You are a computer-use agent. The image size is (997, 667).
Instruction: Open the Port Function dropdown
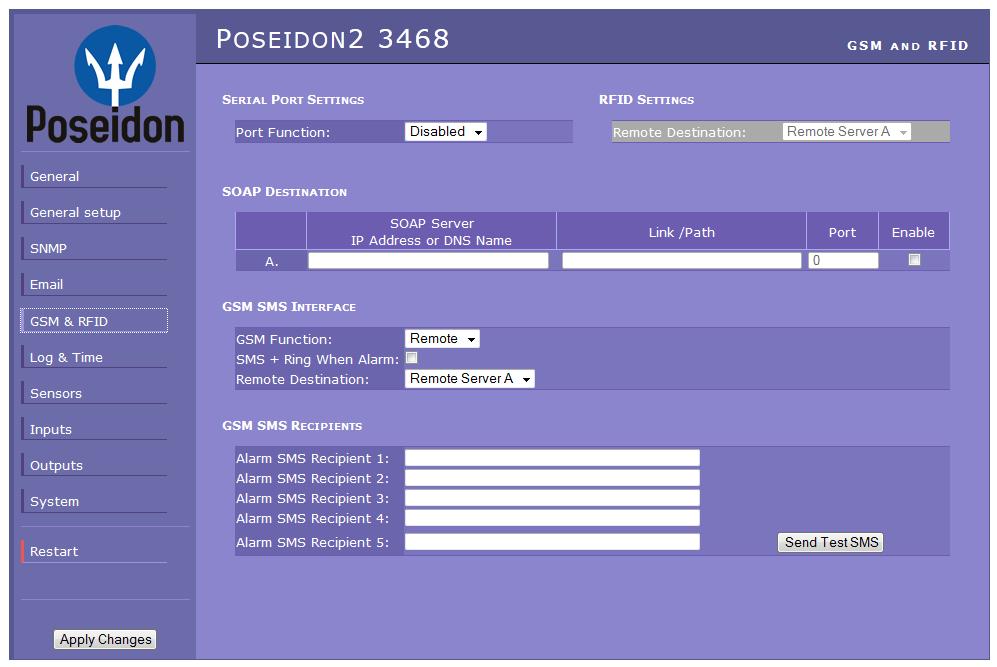446,132
